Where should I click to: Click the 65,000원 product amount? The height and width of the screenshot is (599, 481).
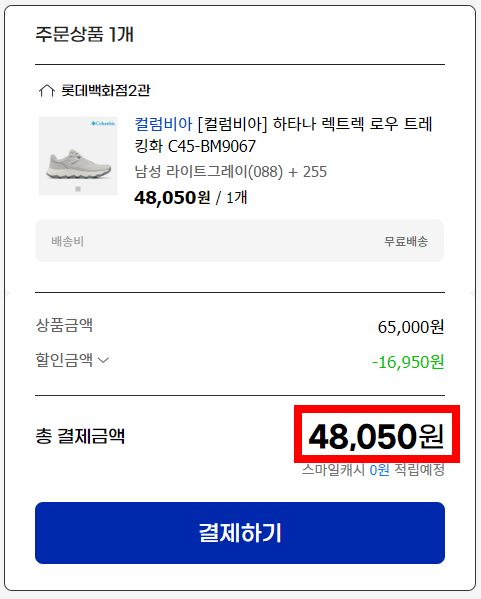[x=411, y=327]
